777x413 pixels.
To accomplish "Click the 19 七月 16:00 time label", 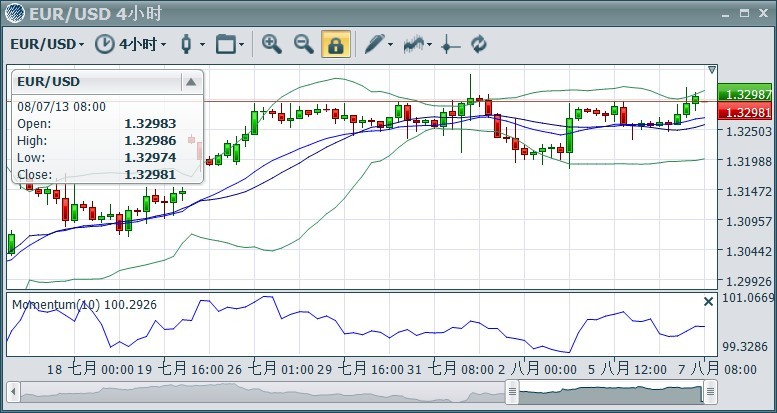I will tap(180, 369).
